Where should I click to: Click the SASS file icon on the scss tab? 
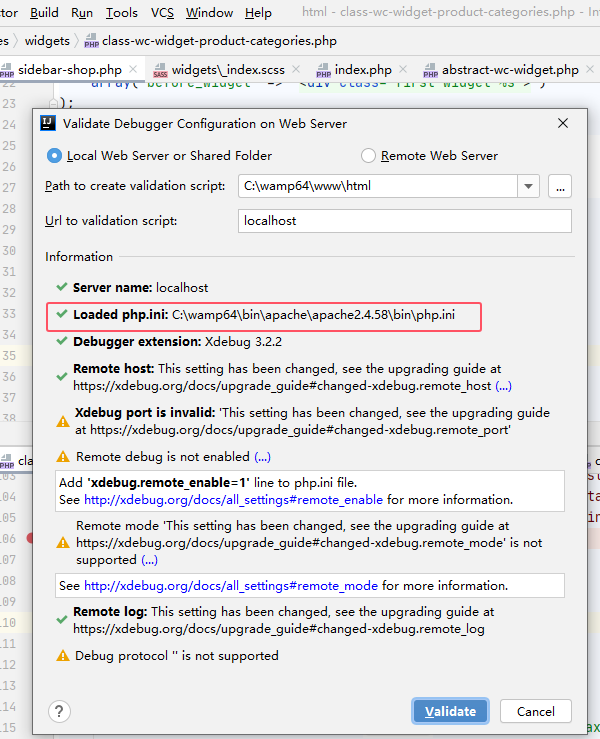click(x=160, y=70)
